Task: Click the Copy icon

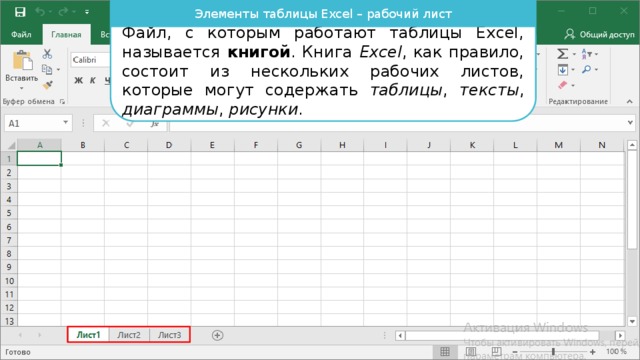Action: pyautogui.click(x=47, y=69)
